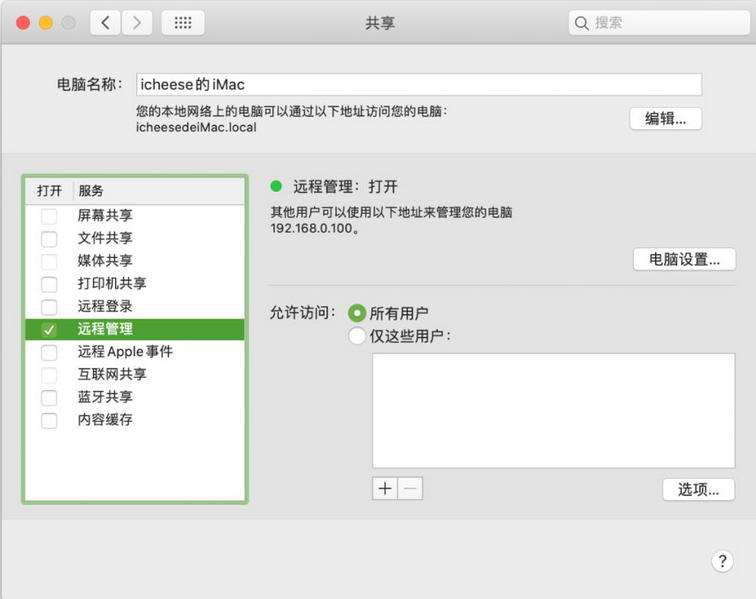756x599 pixels.
Task: Select the 远程管理 service row
Action: [135, 329]
